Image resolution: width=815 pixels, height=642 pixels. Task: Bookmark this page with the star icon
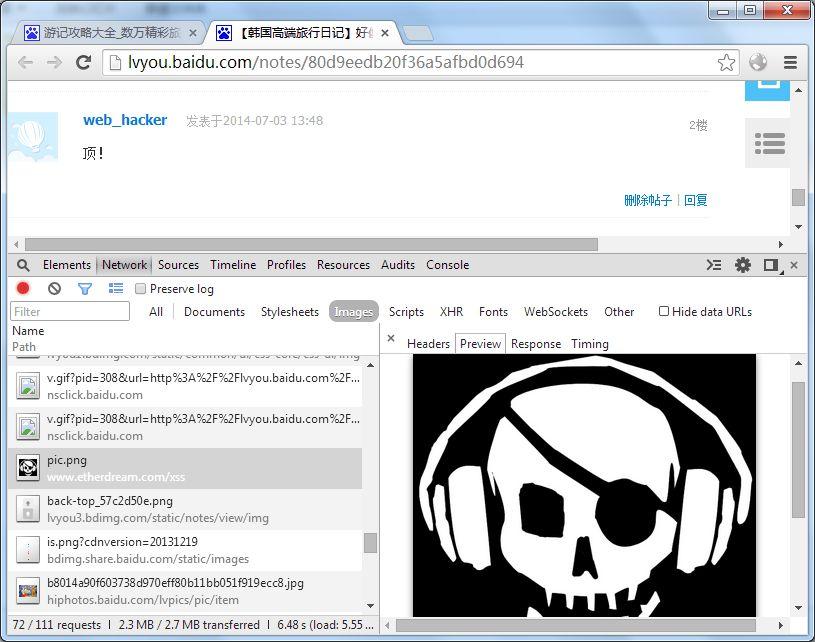tap(727, 62)
